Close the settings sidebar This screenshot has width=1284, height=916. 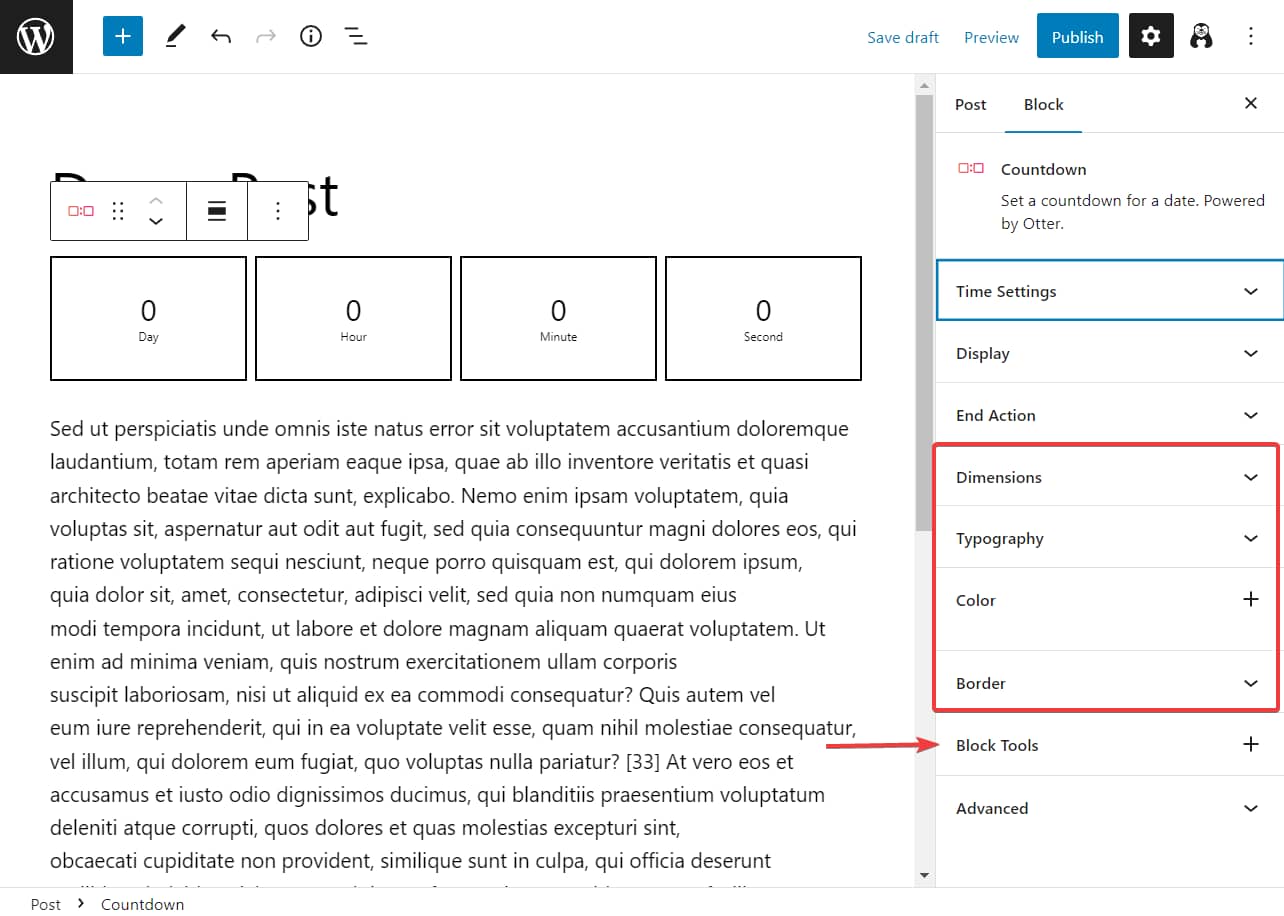click(x=1251, y=103)
